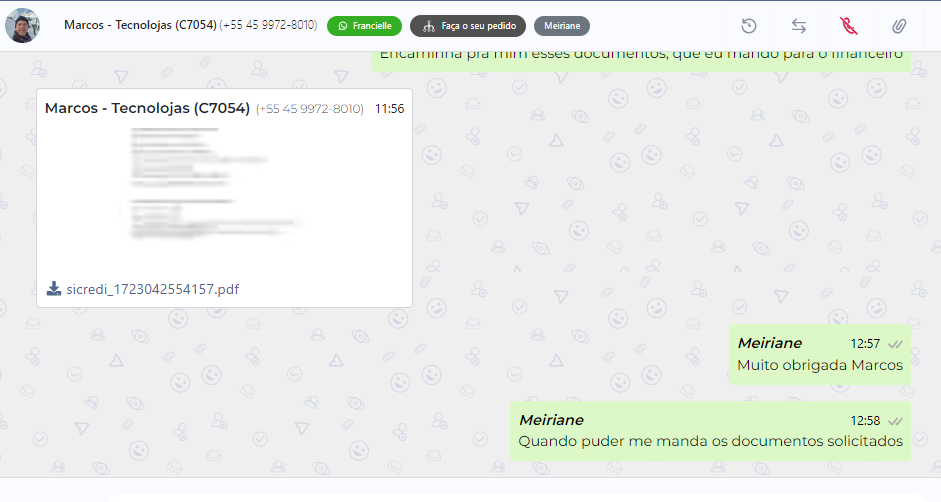Open the paperclip attachment icon
Image resolution: width=941 pixels, height=502 pixels.
coord(898,26)
